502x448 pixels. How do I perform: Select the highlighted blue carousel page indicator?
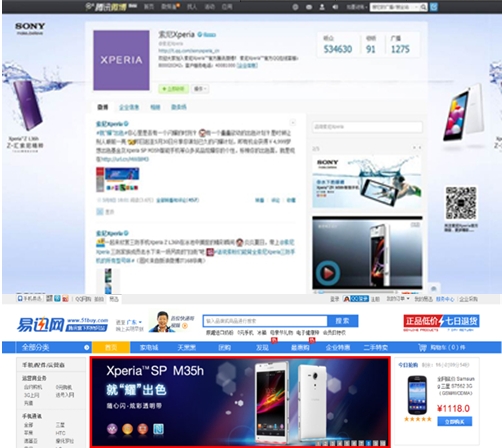[368, 443]
